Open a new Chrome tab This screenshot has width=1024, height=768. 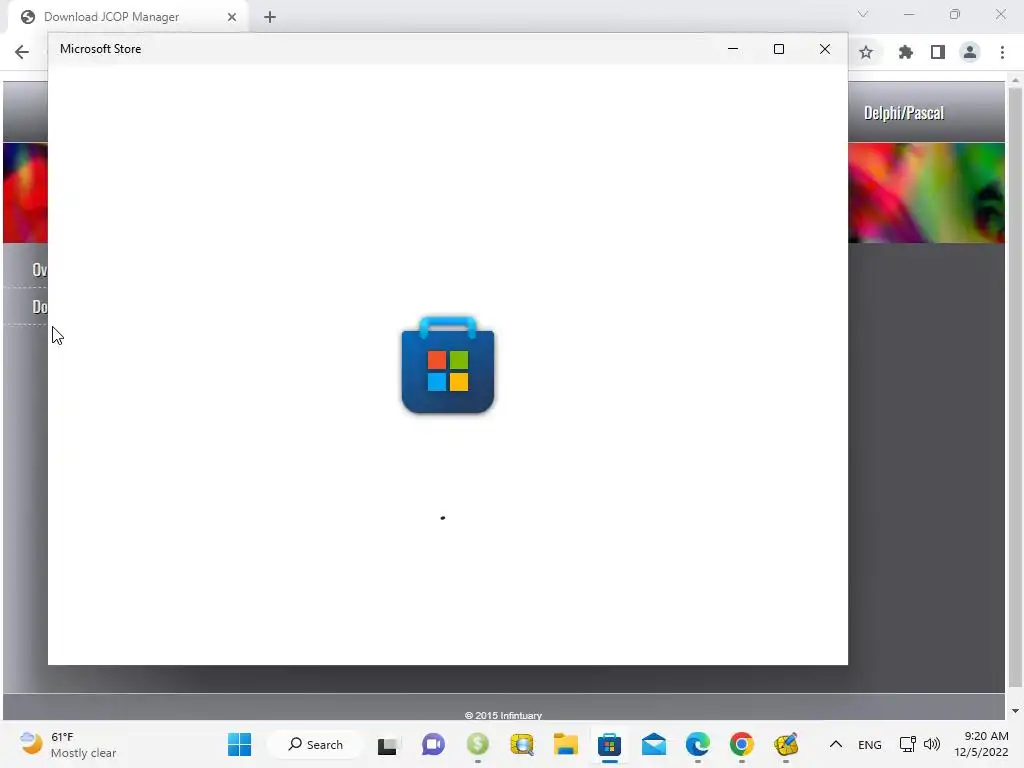coord(270,17)
